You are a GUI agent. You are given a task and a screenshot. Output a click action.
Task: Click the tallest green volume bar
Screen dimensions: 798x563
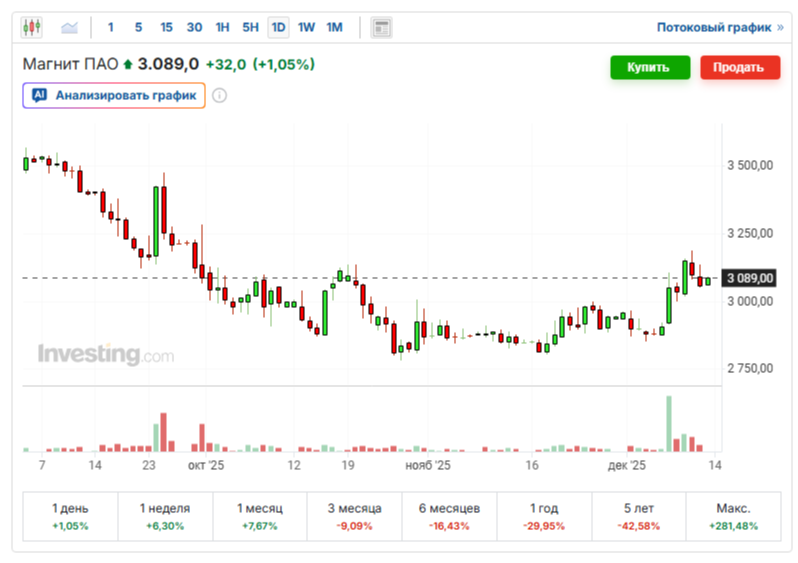click(669, 424)
